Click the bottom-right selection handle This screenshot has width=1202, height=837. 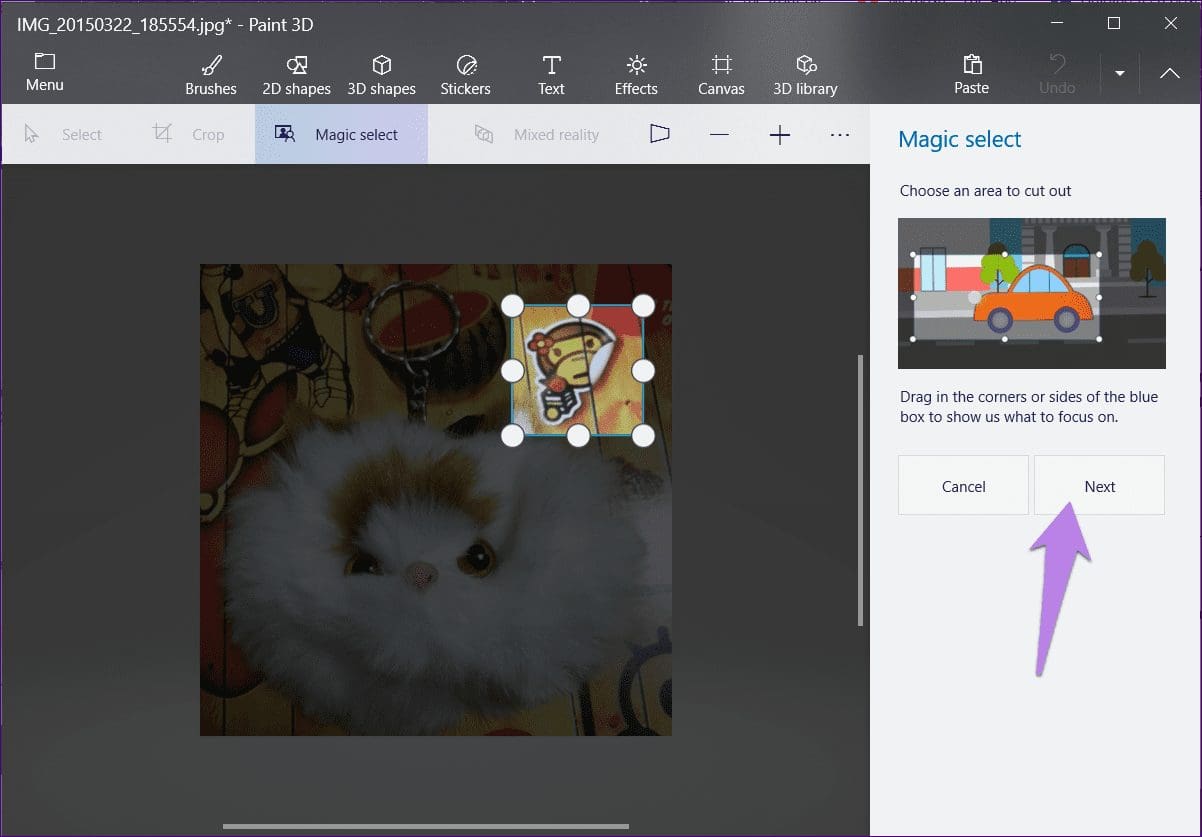coord(643,436)
